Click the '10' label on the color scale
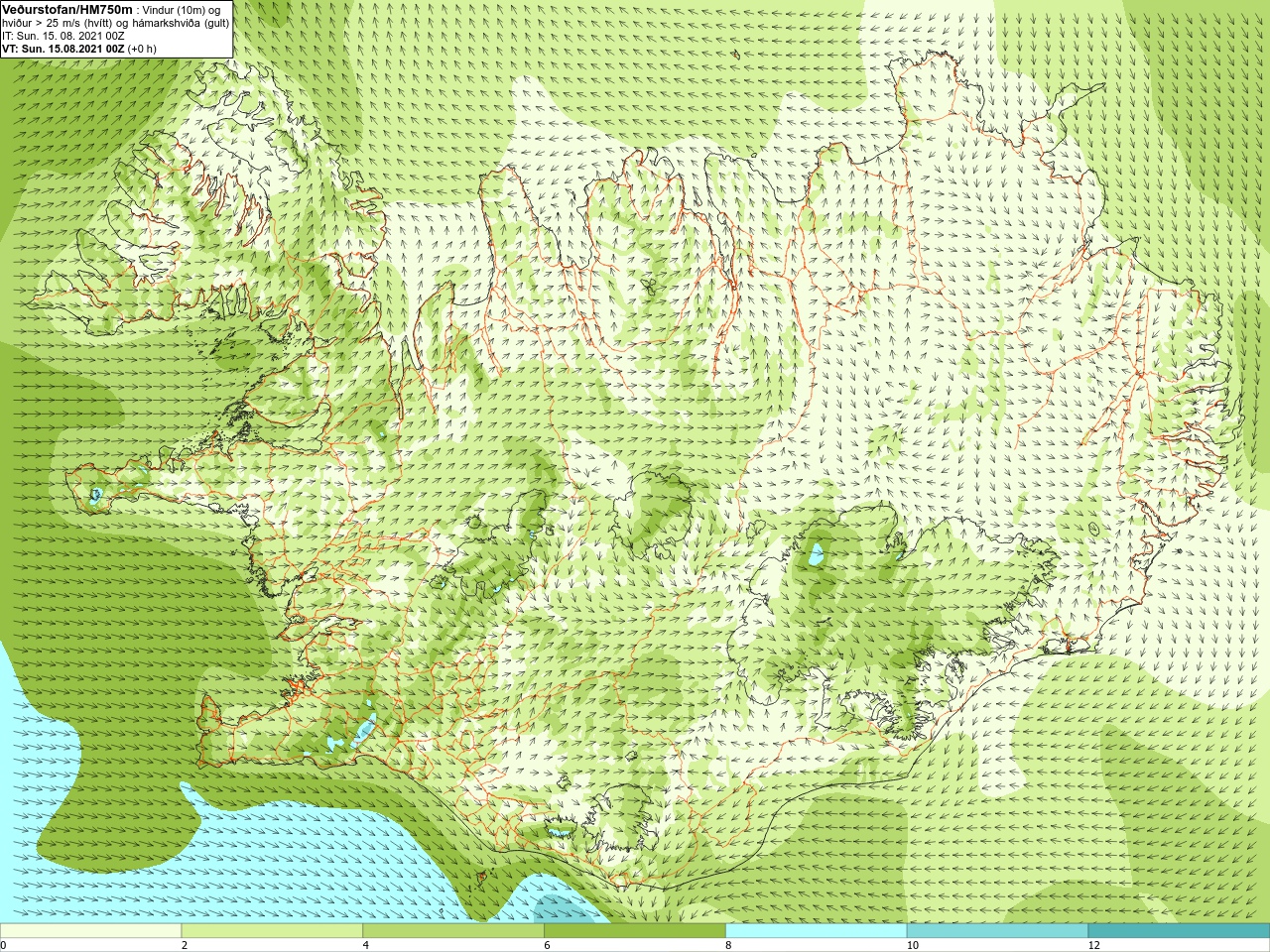Screen dimensions: 1270x952 (x=912, y=945)
